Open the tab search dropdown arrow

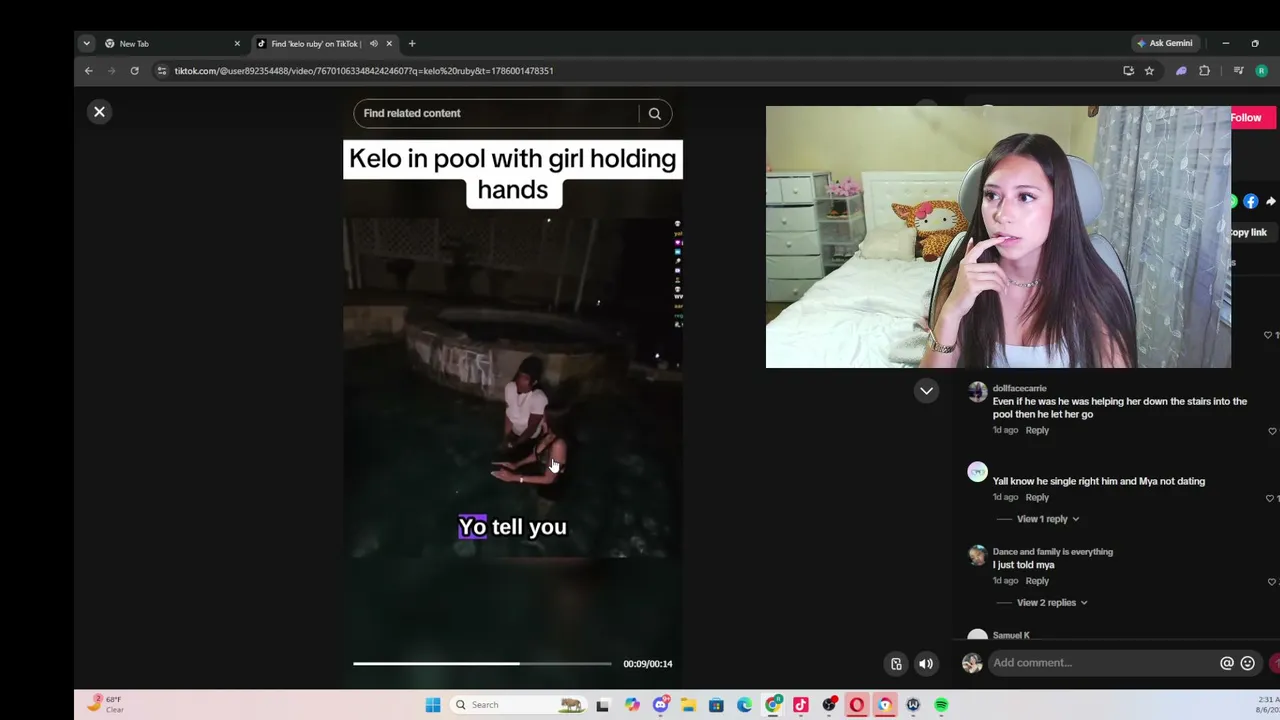tap(86, 44)
